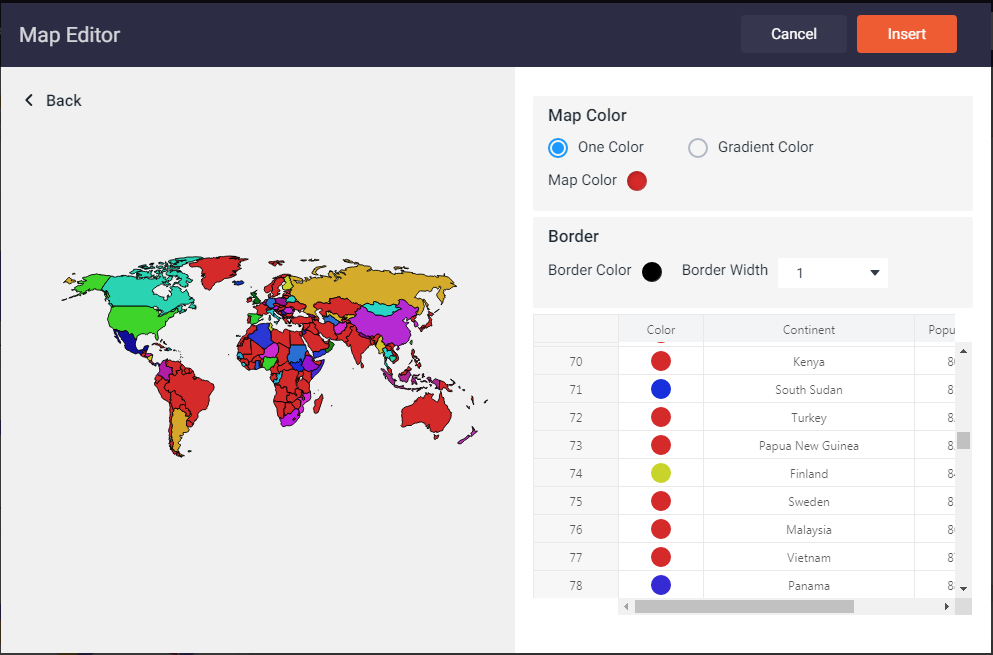Screen dimensions: 993x655
Task: Cancel the Map Editor dialog
Action: coord(794,34)
